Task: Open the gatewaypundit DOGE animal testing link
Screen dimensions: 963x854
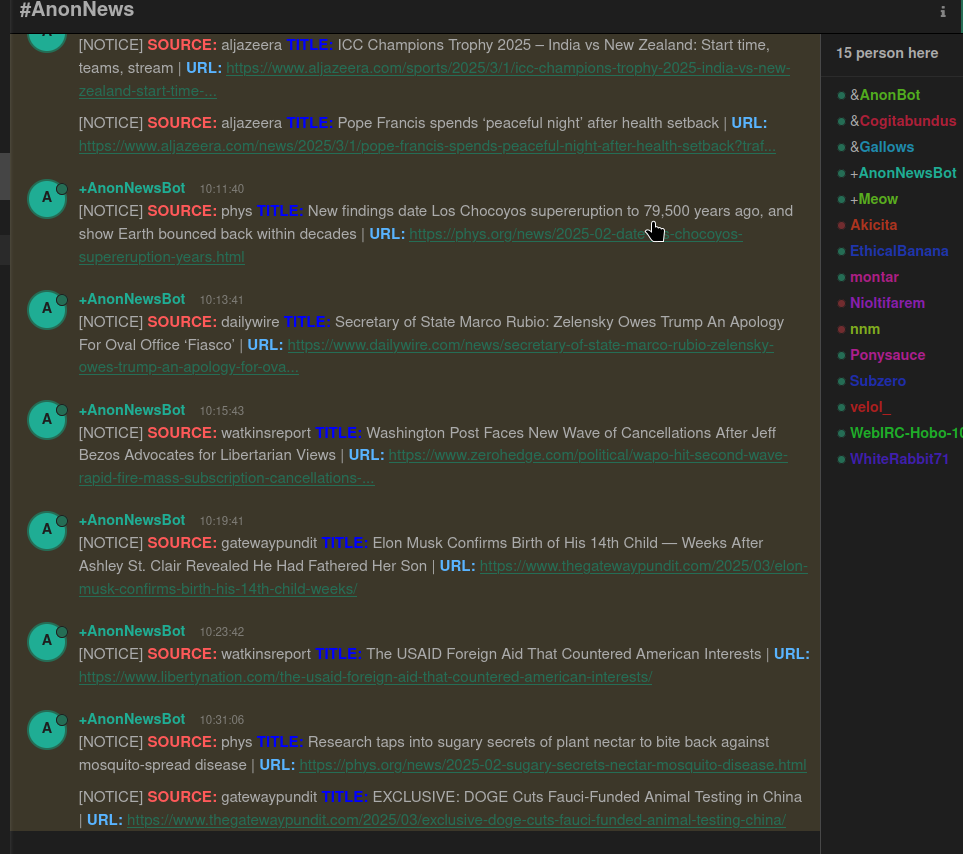Action: (456, 820)
